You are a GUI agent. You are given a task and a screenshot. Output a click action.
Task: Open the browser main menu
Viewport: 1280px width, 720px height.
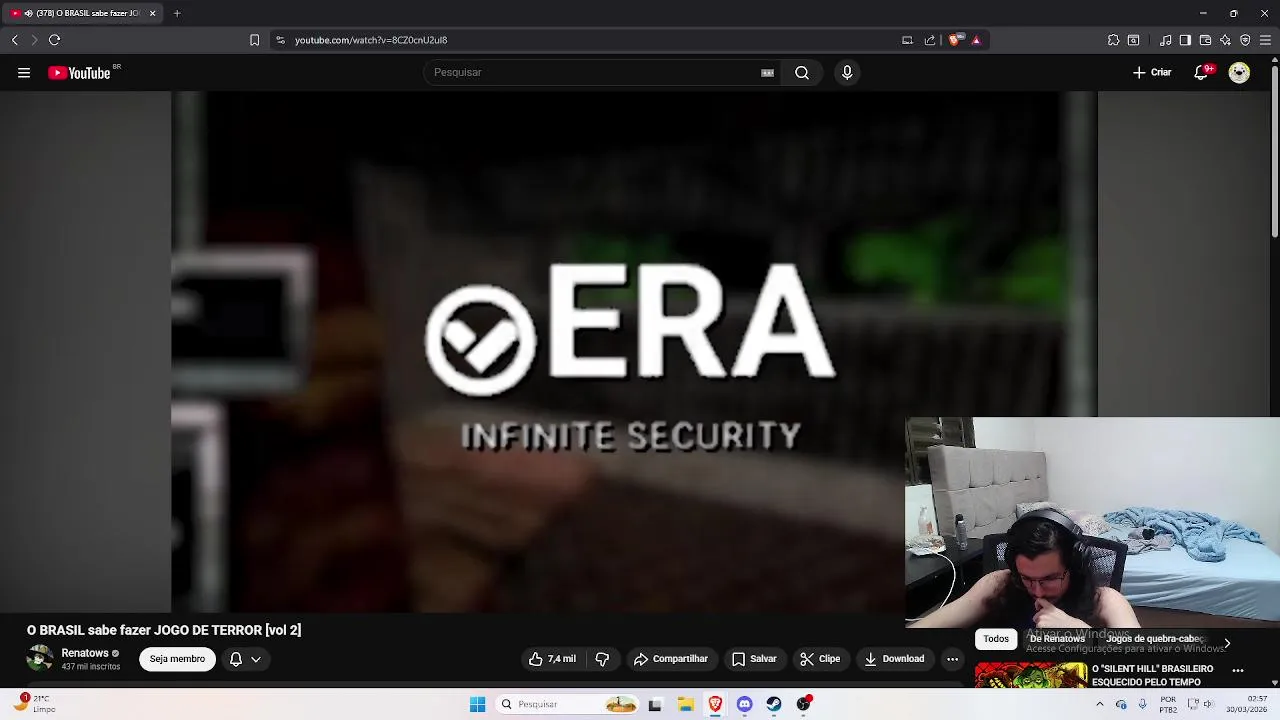pyautogui.click(x=1265, y=40)
